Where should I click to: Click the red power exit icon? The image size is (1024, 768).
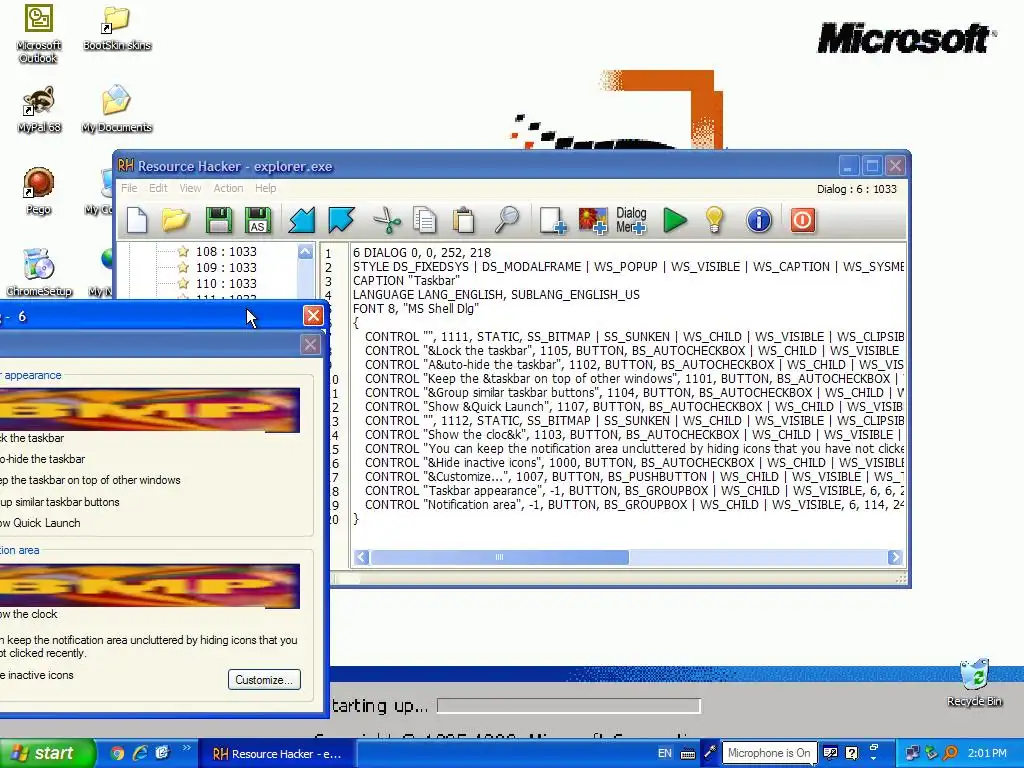[x=803, y=220]
